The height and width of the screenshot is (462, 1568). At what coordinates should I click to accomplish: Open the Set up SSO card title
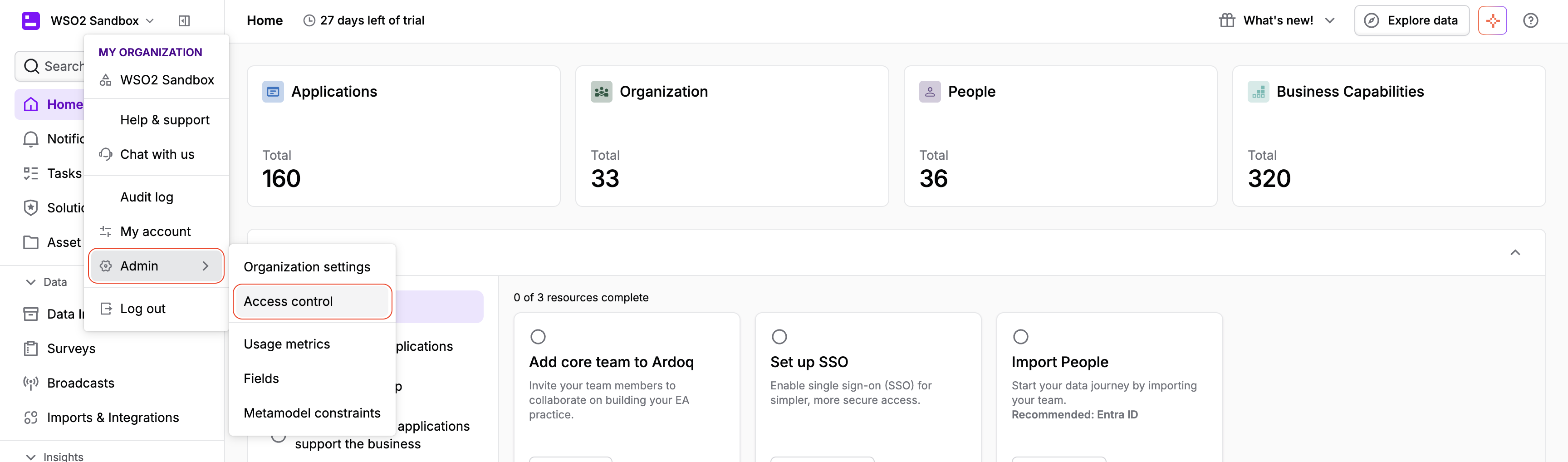coord(809,362)
